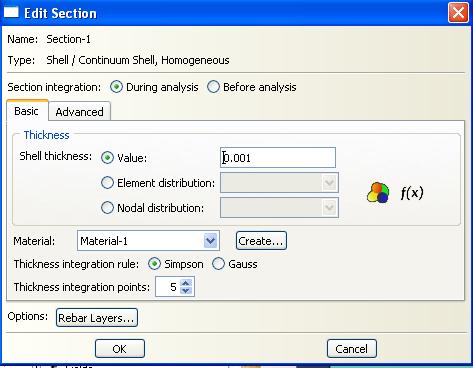Cancel the section edit
Viewport: 473px width, 368px height.
352,349
